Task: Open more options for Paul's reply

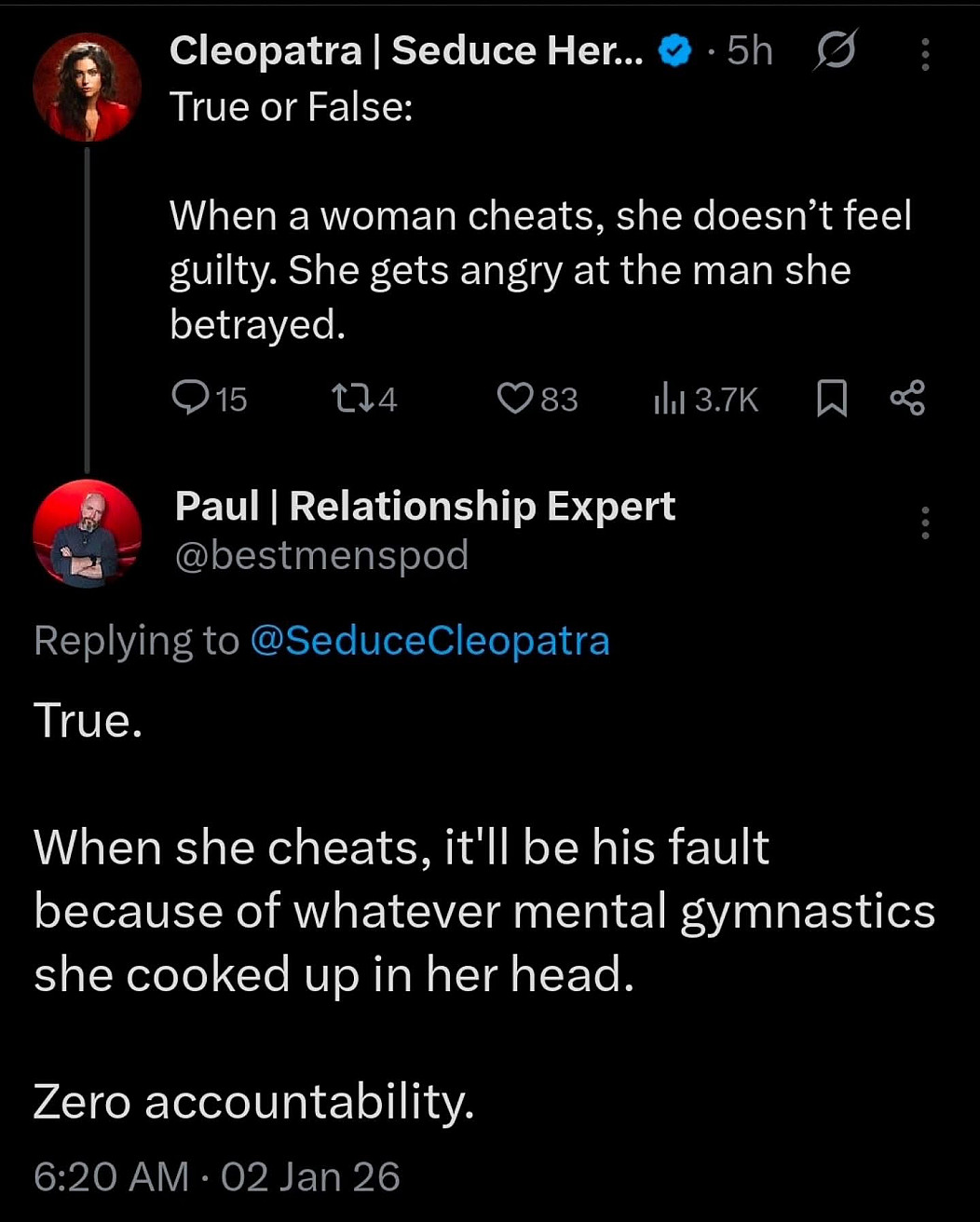Action: point(924,523)
